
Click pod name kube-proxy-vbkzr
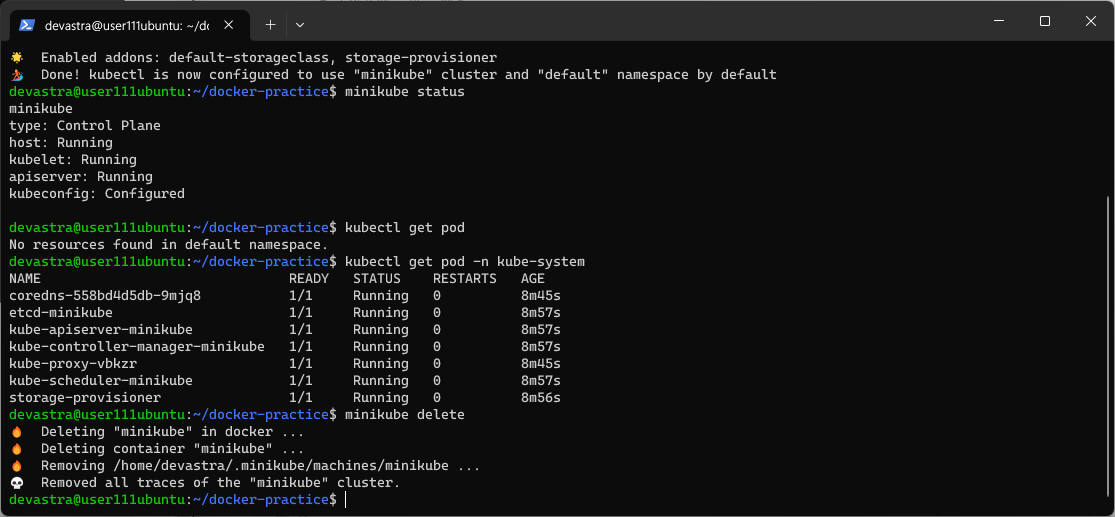click(73, 364)
